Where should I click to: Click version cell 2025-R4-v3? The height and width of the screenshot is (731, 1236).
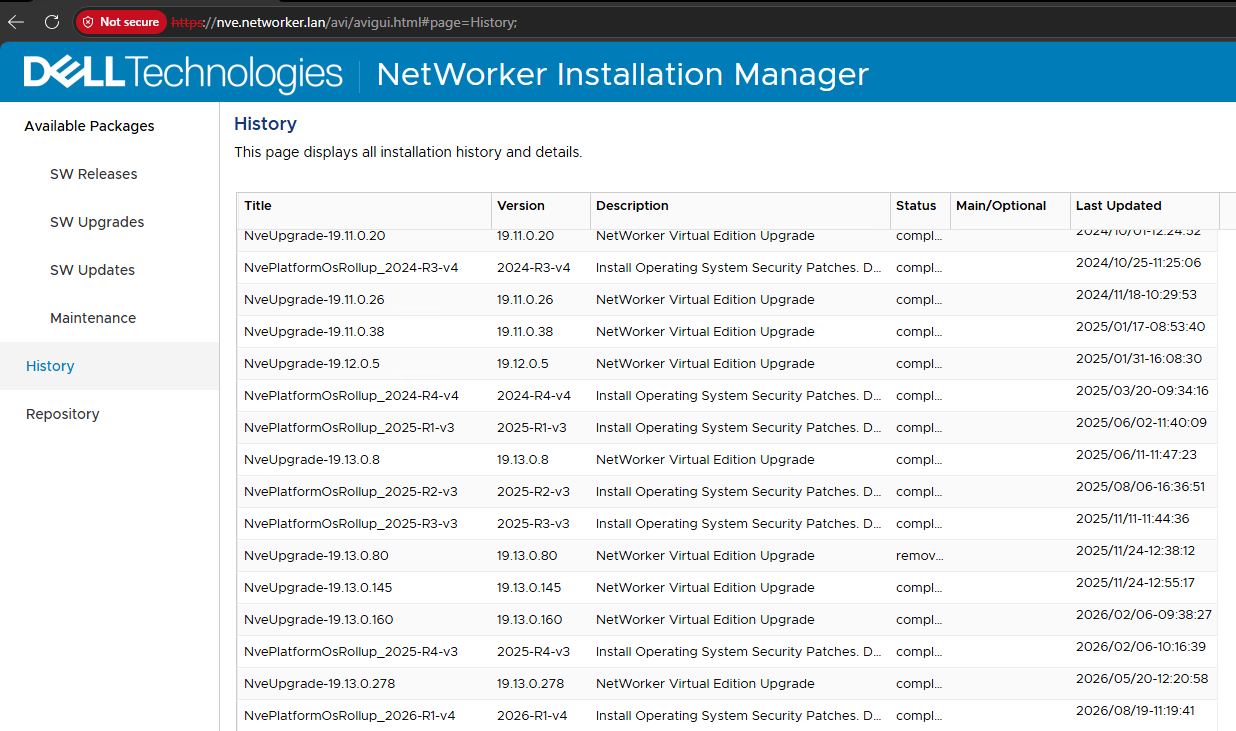coord(533,652)
